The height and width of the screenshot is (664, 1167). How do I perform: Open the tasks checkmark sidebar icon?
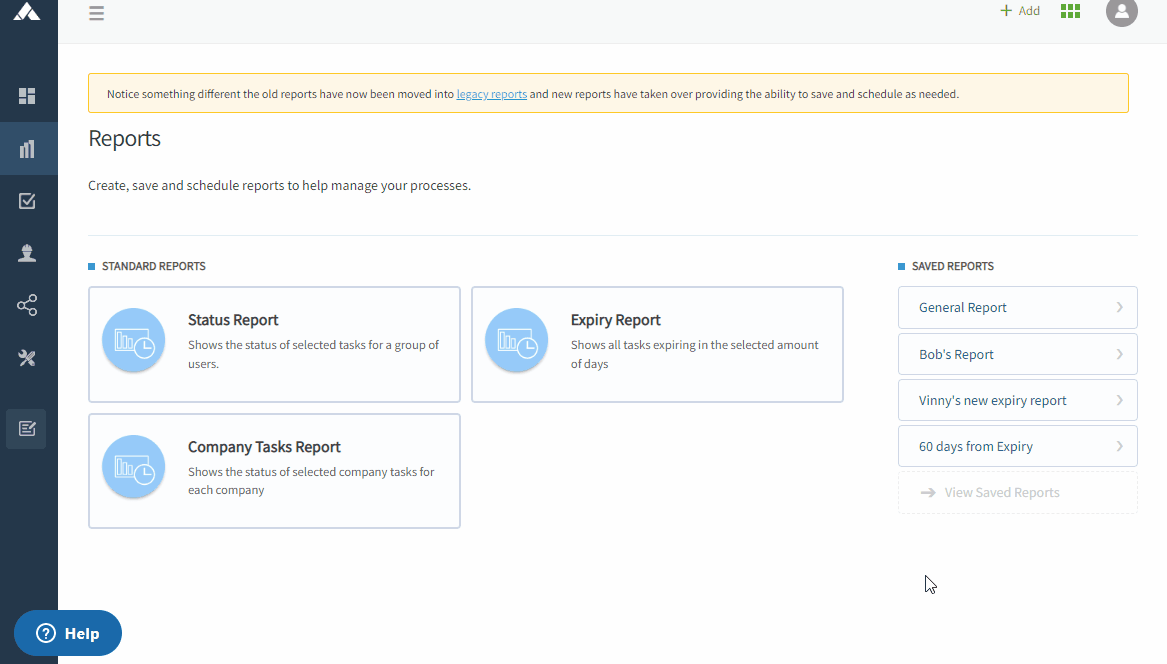tap(27, 201)
